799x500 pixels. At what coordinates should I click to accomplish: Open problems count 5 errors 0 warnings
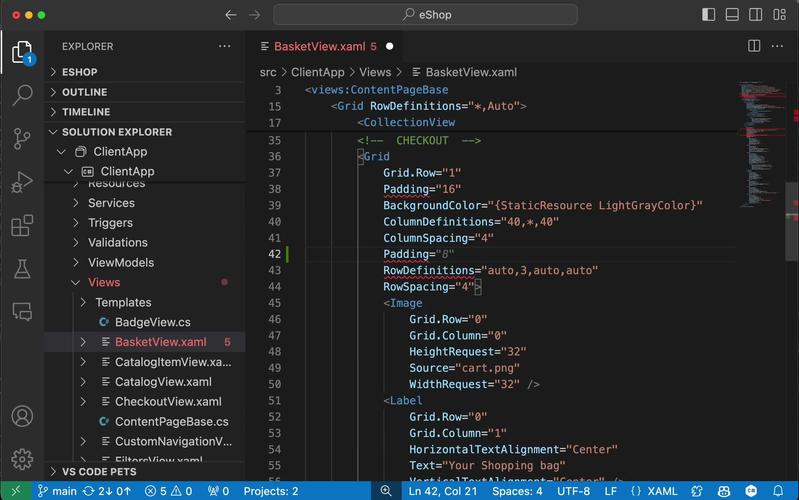click(168, 491)
